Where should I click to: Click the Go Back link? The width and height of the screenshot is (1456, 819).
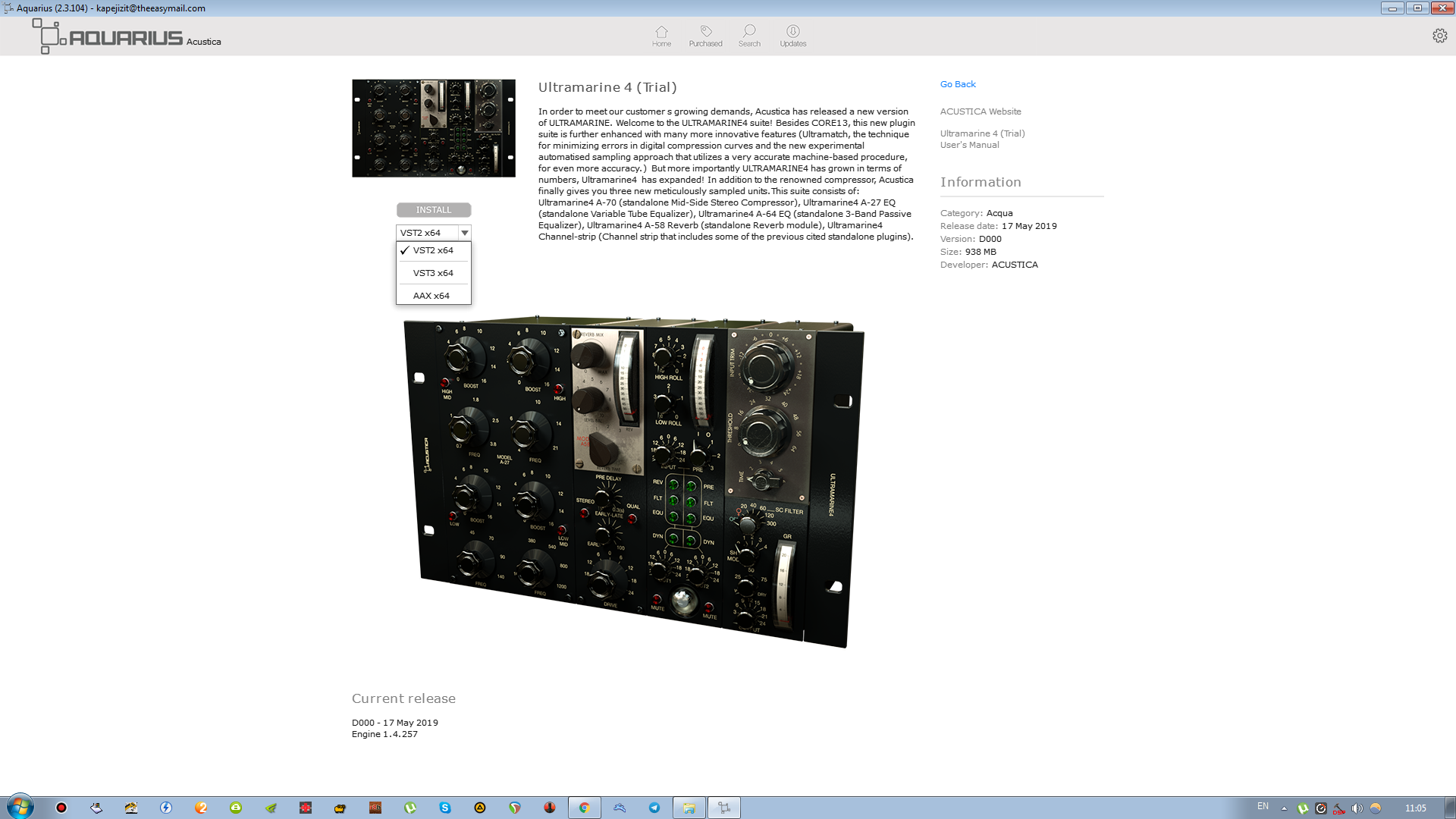(958, 84)
